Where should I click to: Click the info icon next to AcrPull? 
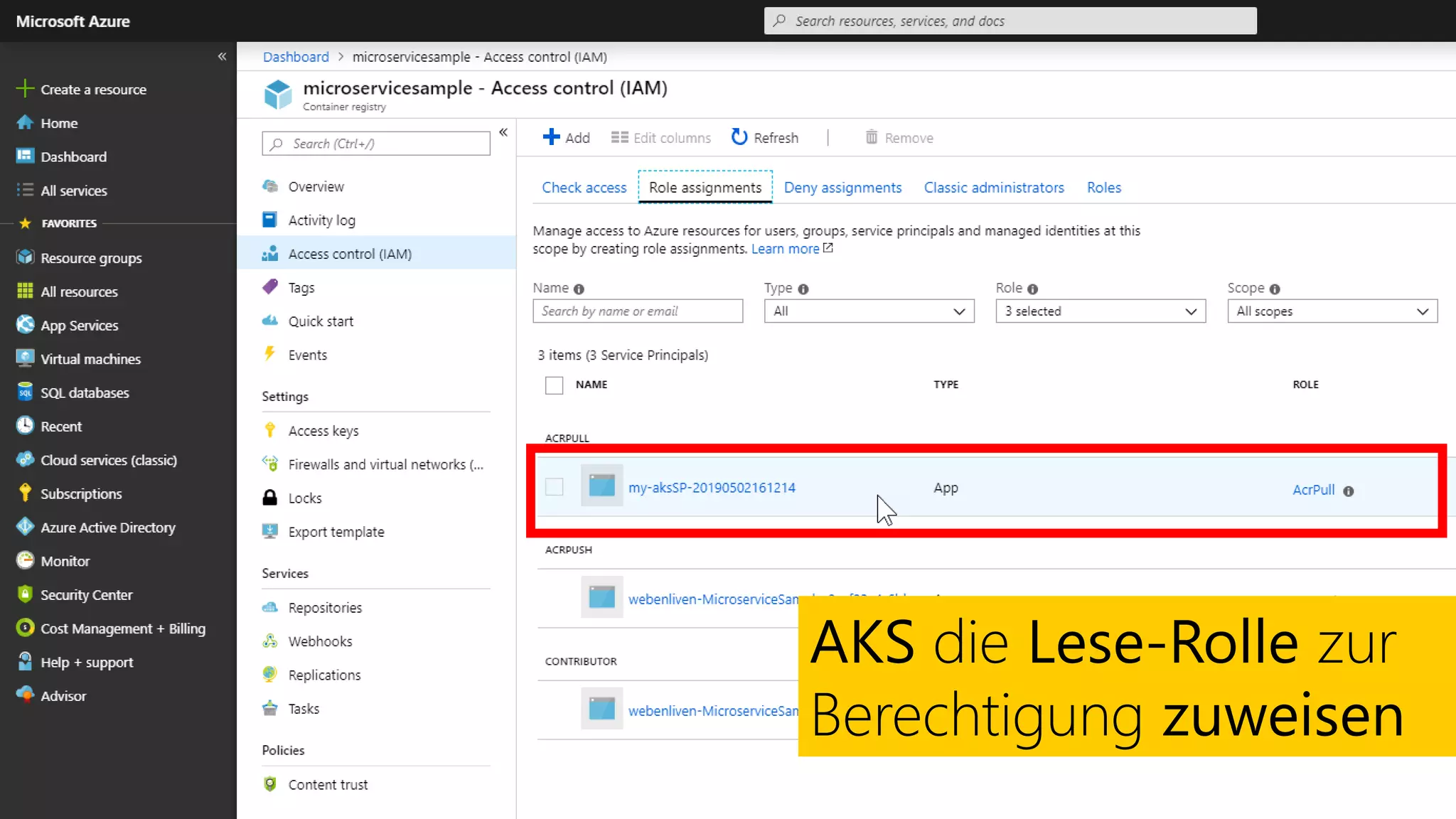point(1349,491)
